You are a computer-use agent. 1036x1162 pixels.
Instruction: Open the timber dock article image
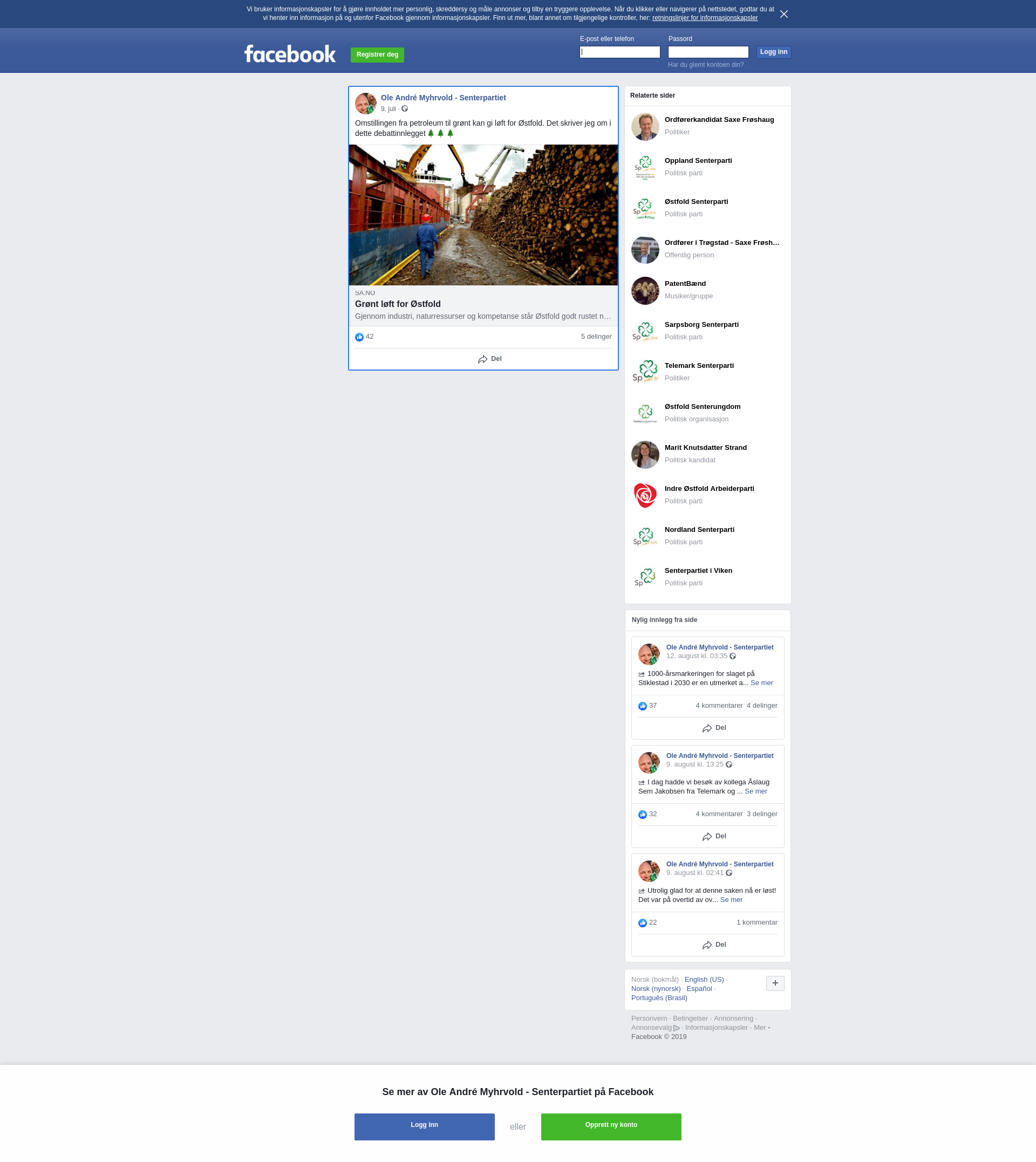483,215
